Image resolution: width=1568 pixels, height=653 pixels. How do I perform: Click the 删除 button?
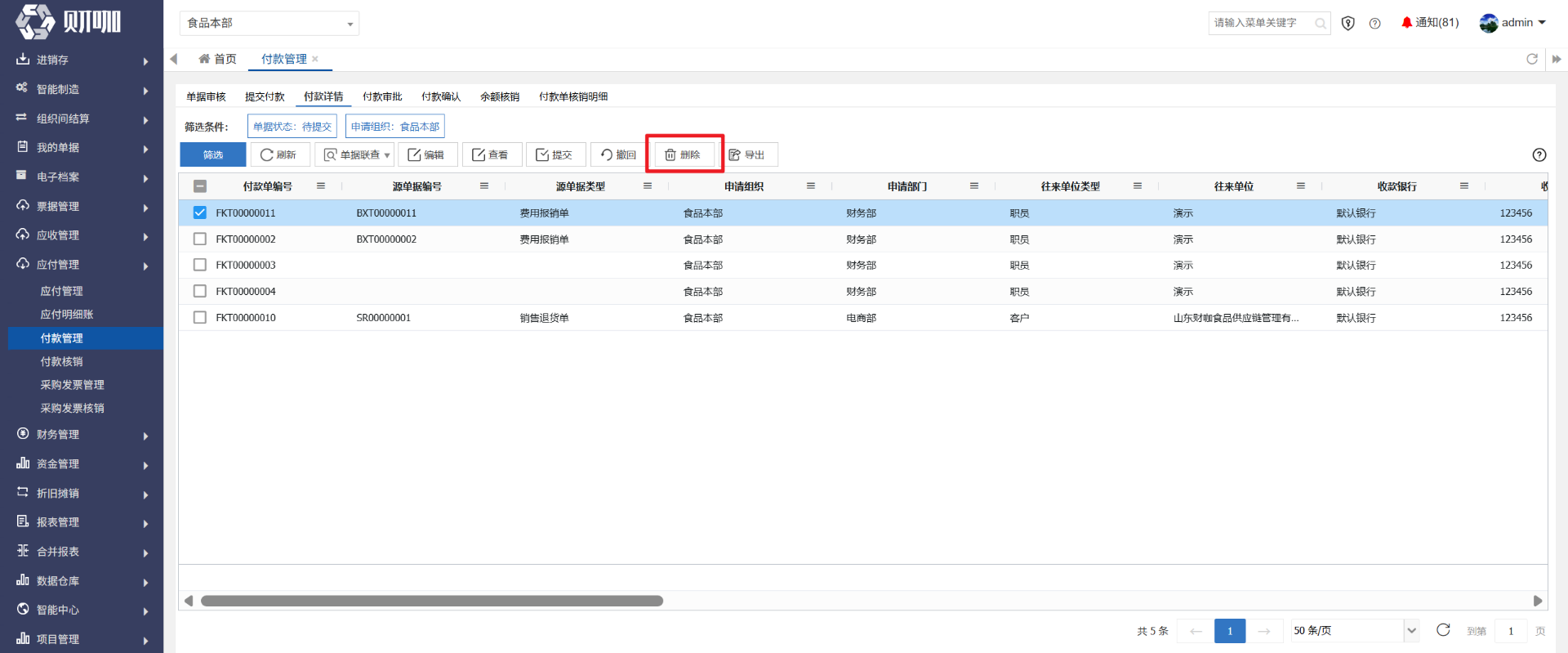coord(684,154)
